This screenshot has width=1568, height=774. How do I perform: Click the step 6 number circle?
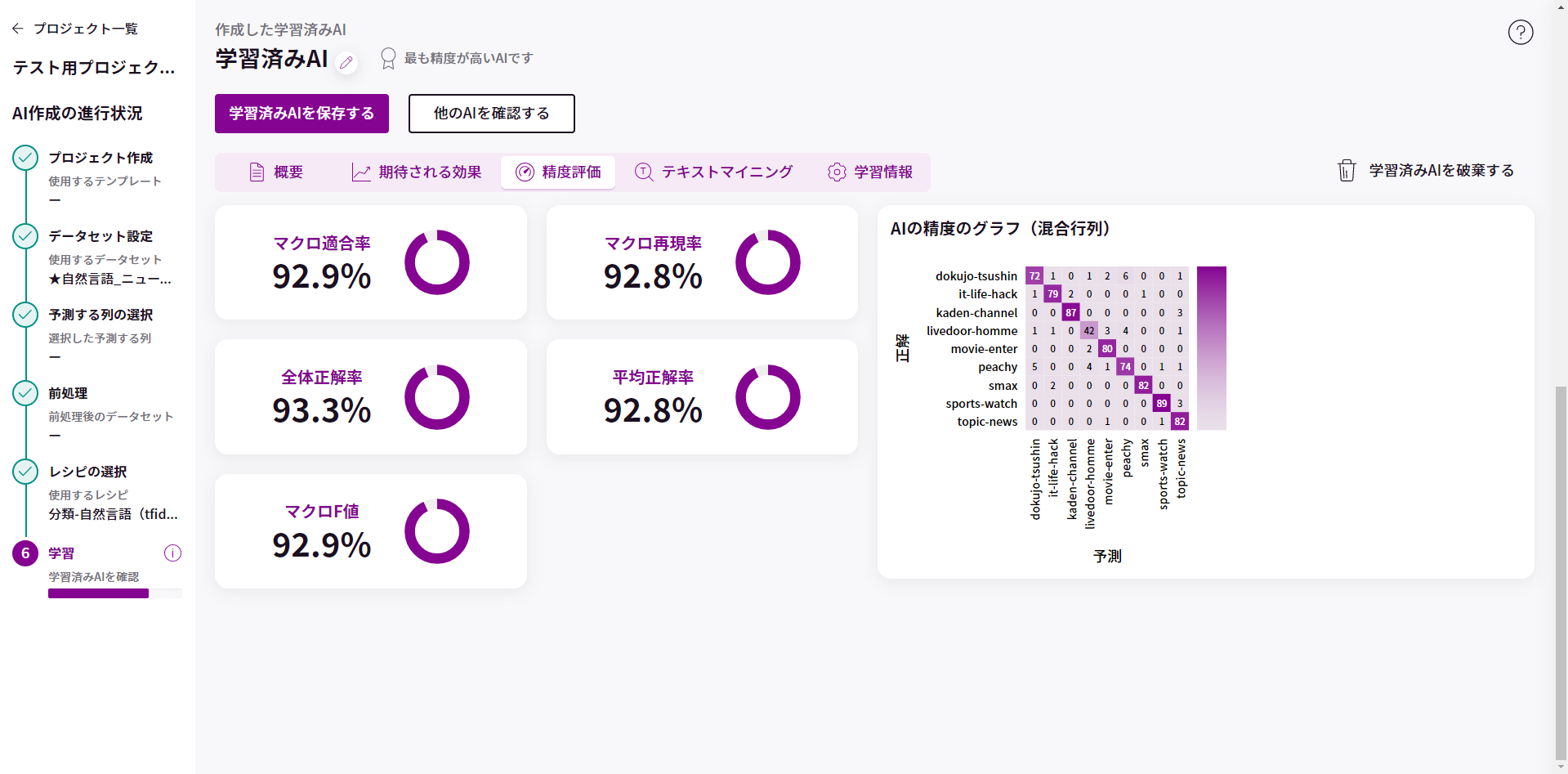point(25,553)
